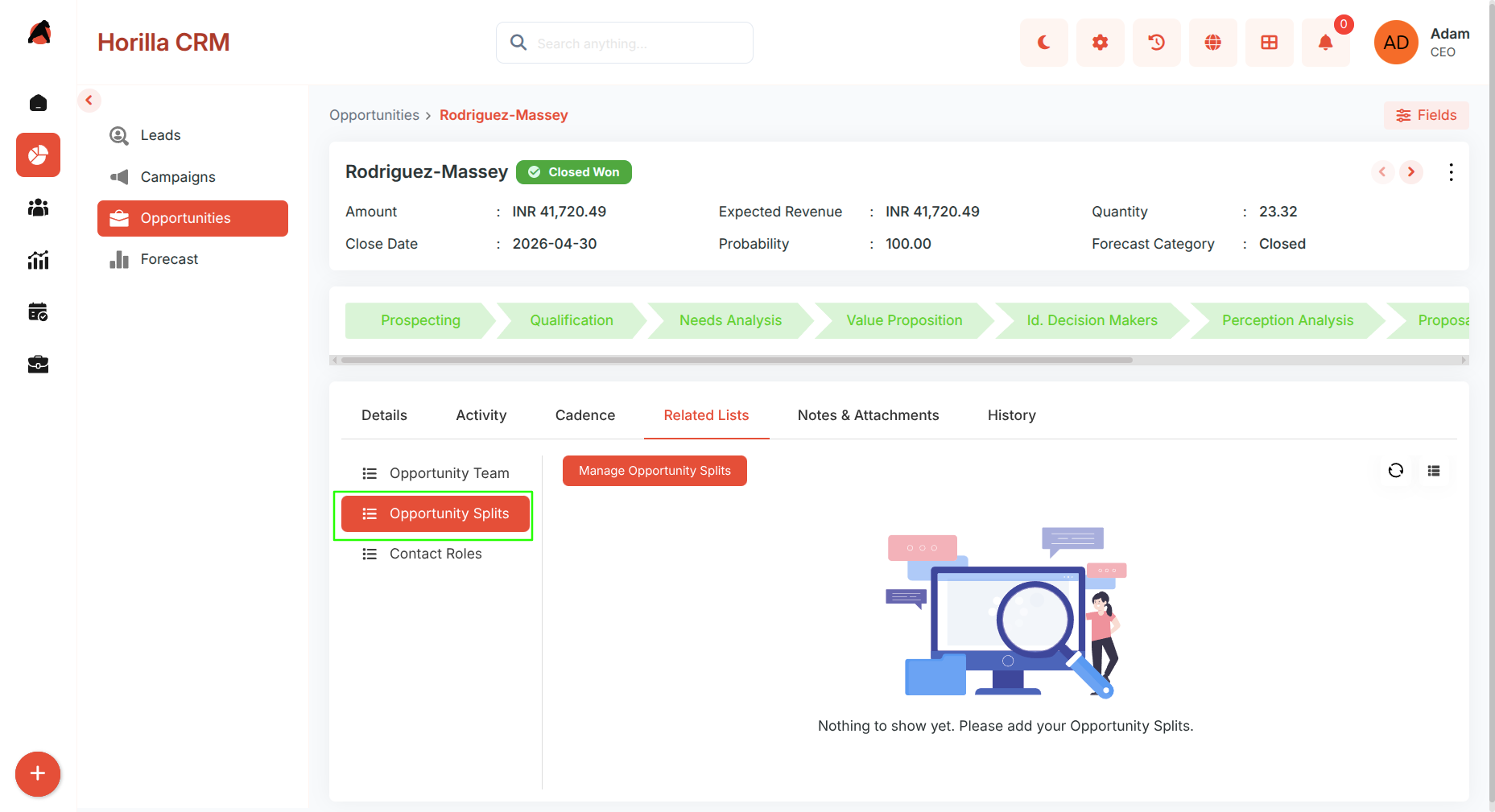This screenshot has height=812, width=1495.
Task: Open notifications bell icon
Action: pos(1325,43)
